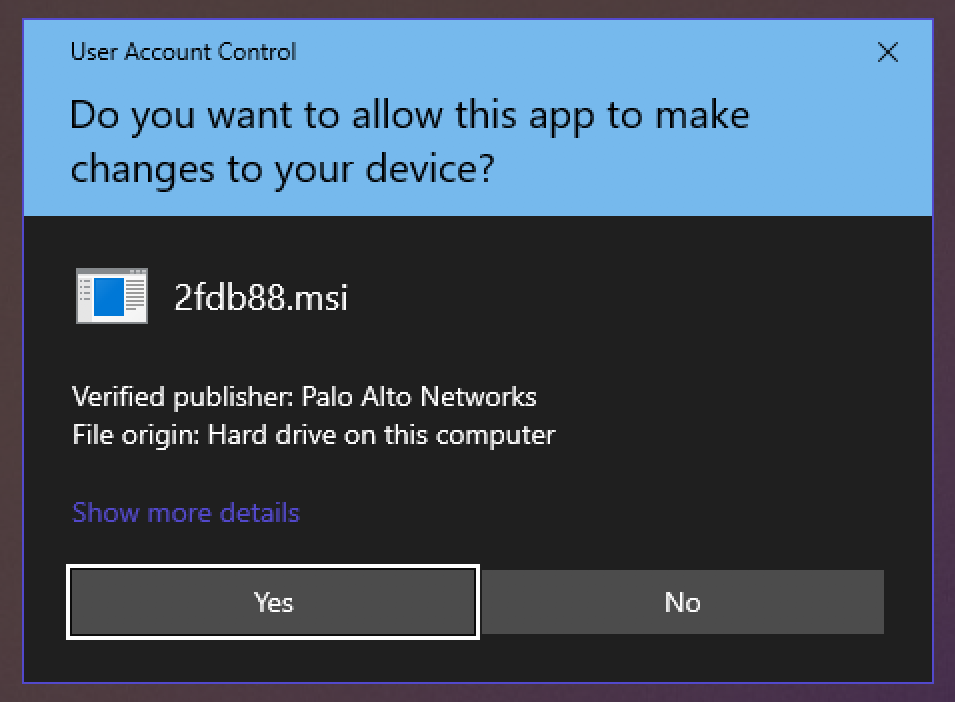Choose the highlighted Yes button
Viewport: 955px width, 702px height.
pos(273,602)
